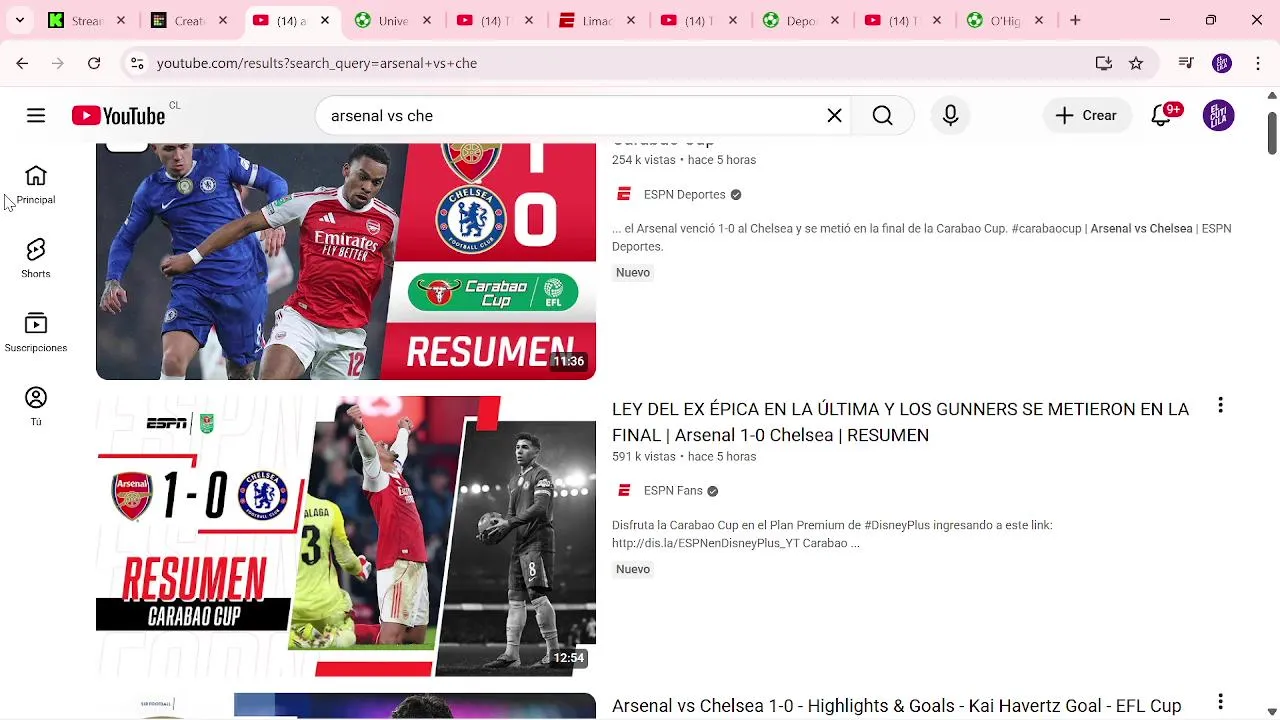This screenshot has width=1280, height=720.
Task: Open the Chrome profile avatar
Action: click(1222, 63)
